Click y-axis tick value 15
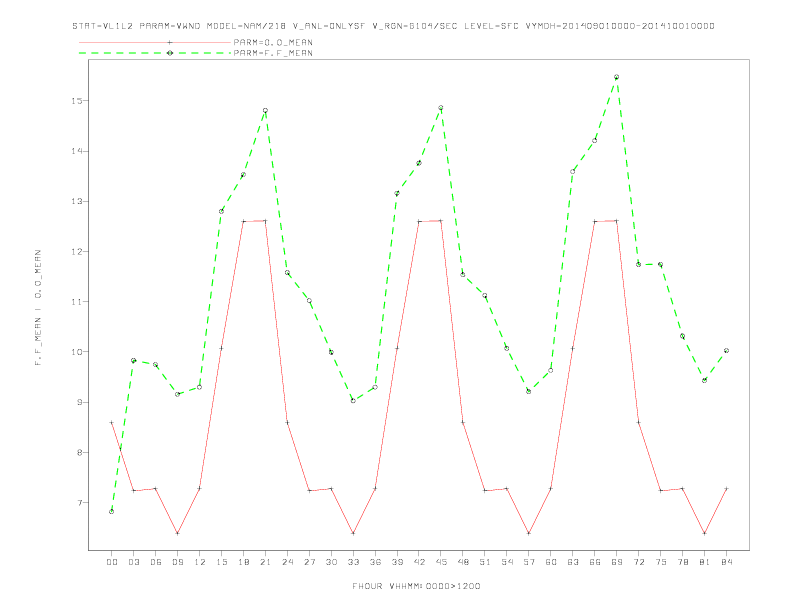 pyautogui.click(x=76, y=100)
